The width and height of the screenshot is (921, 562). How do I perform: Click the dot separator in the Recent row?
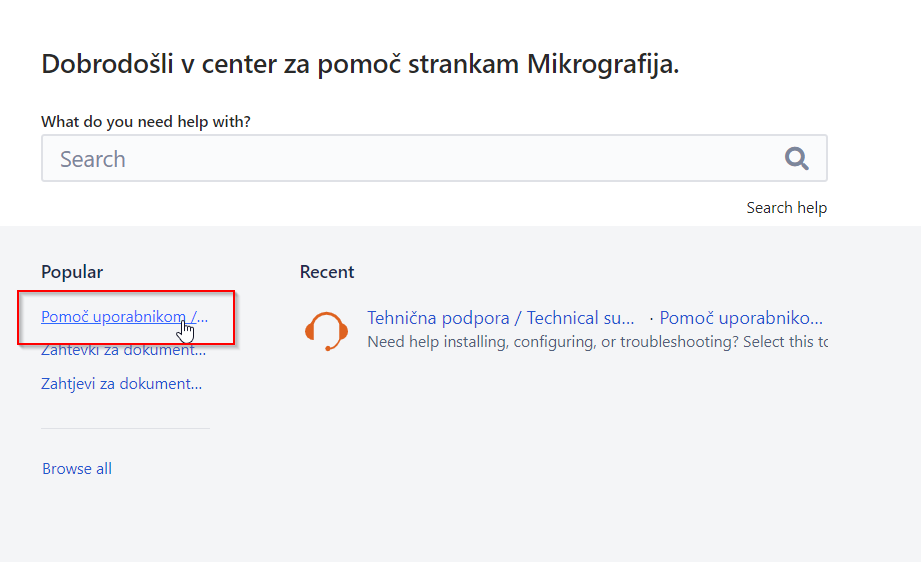[651, 318]
